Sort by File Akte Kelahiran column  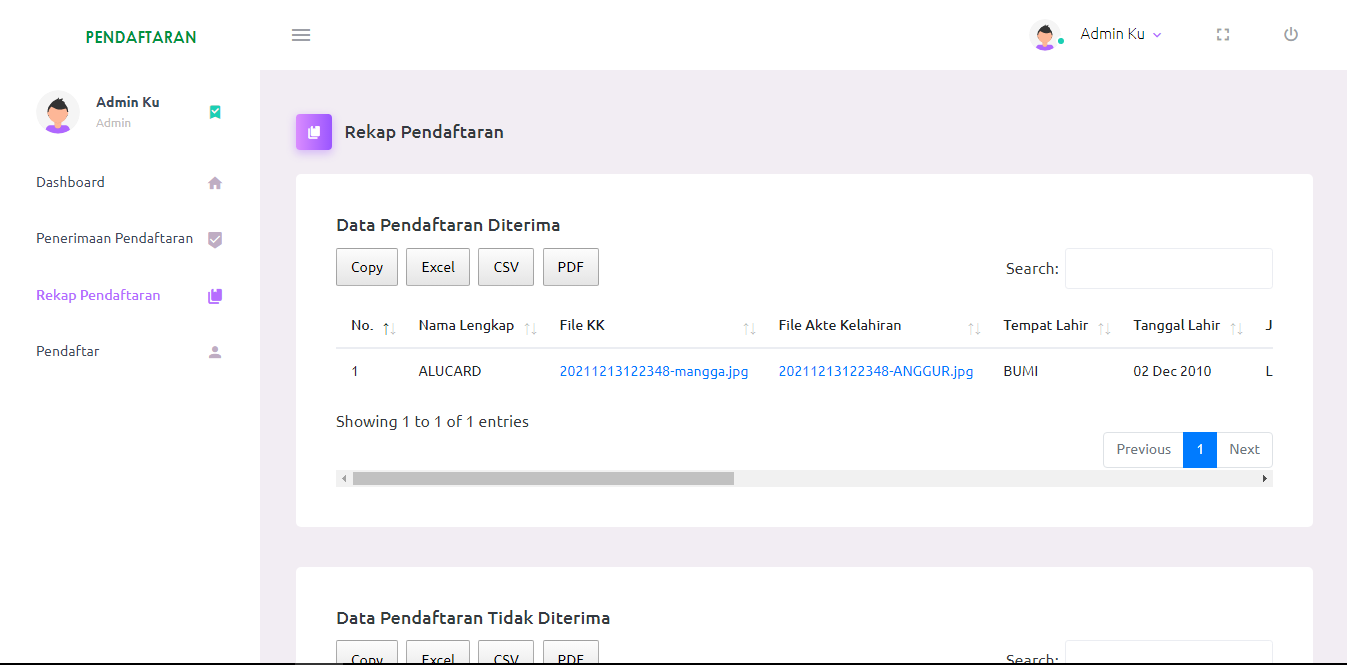tap(839, 326)
